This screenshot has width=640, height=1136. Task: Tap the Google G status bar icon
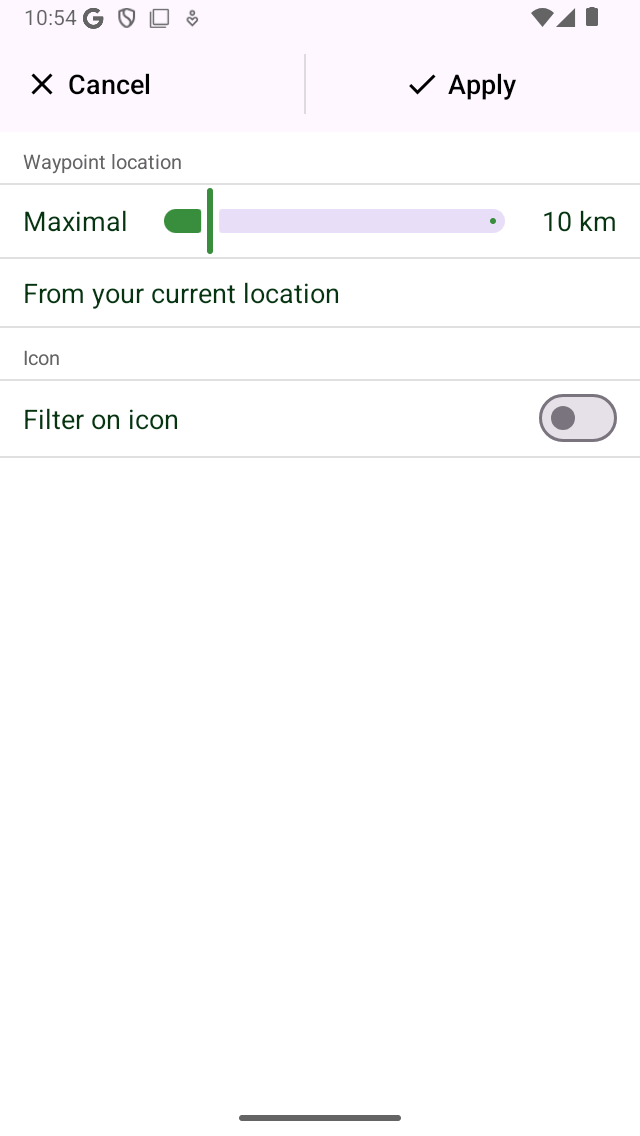[x=93, y=18]
